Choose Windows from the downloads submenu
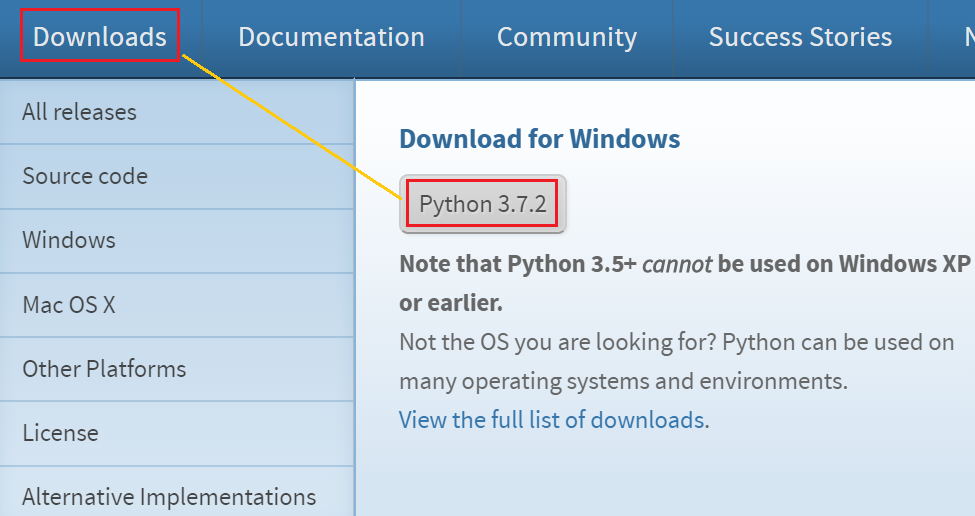This screenshot has height=516, width=975. click(69, 240)
